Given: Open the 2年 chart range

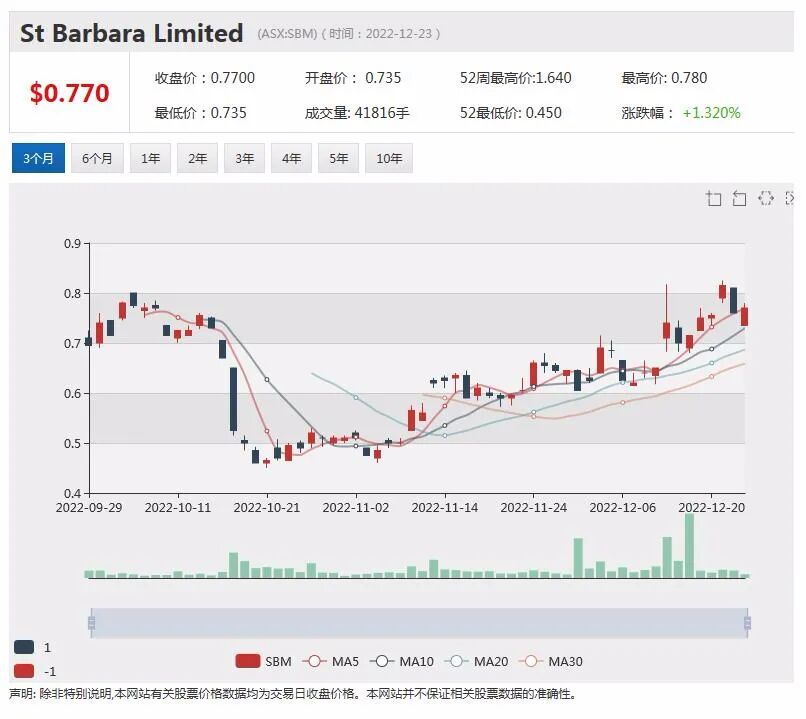Looking at the screenshot, I should pyautogui.click(x=197, y=158).
